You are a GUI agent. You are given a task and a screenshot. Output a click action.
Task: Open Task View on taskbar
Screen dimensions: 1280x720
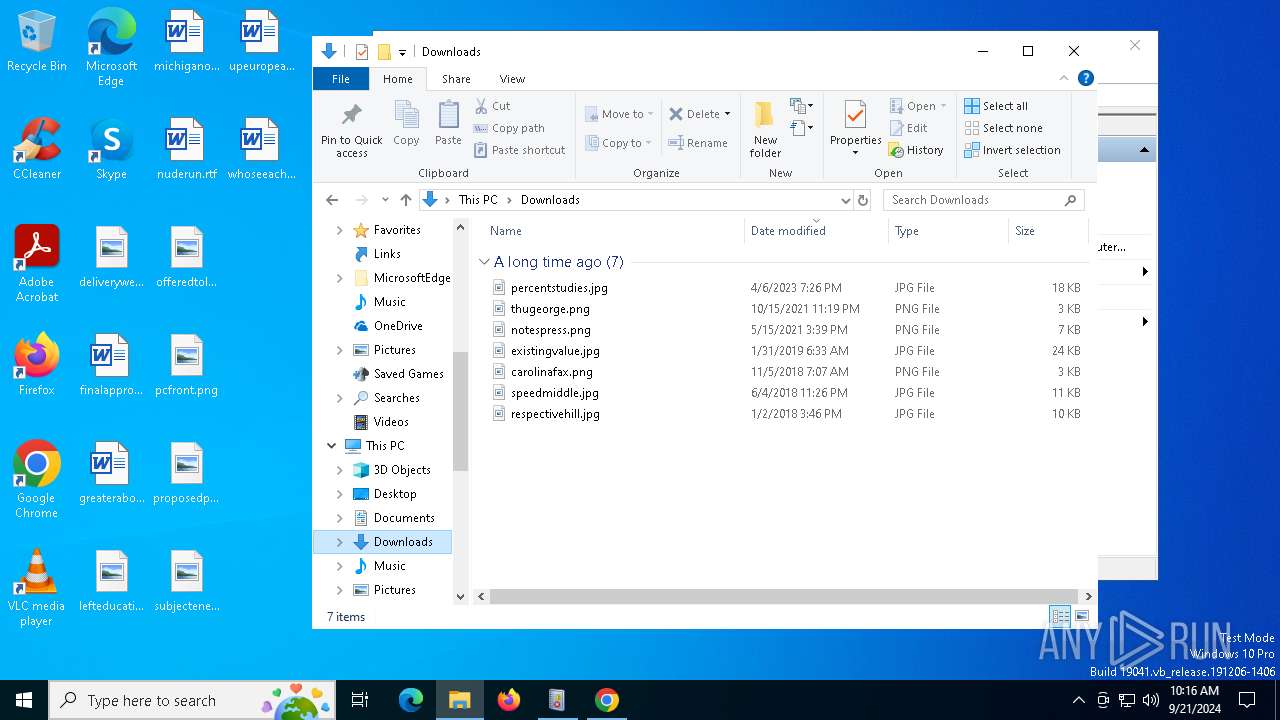[360, 700]
